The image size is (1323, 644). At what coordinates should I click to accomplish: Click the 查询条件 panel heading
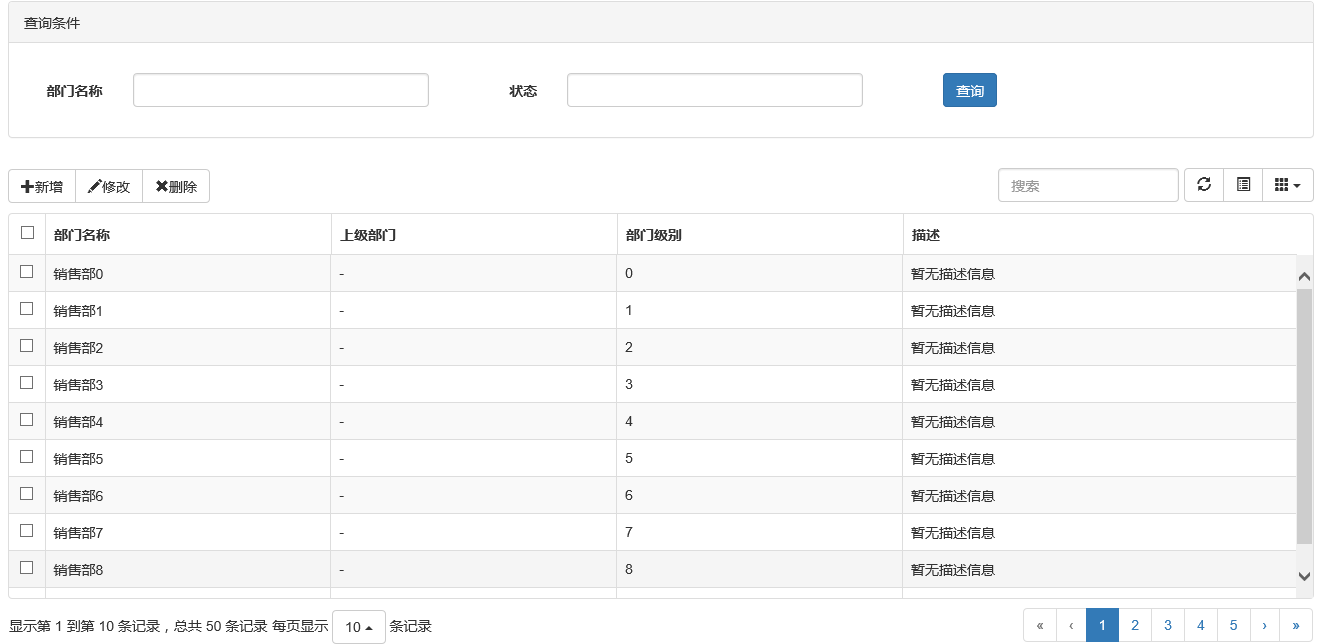661,23
